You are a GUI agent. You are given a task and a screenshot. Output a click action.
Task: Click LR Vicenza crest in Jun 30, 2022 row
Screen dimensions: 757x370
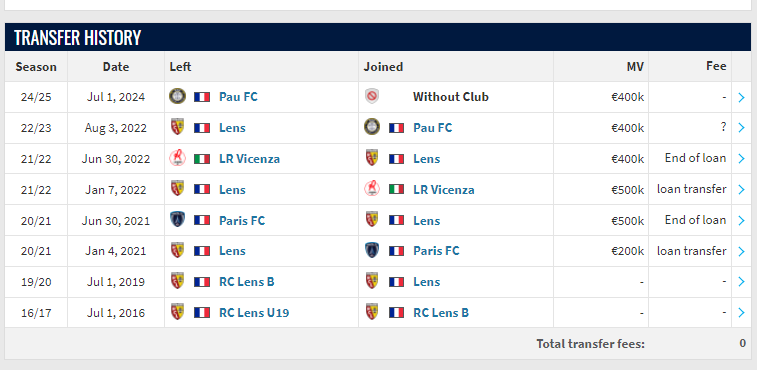click(177, 158)
